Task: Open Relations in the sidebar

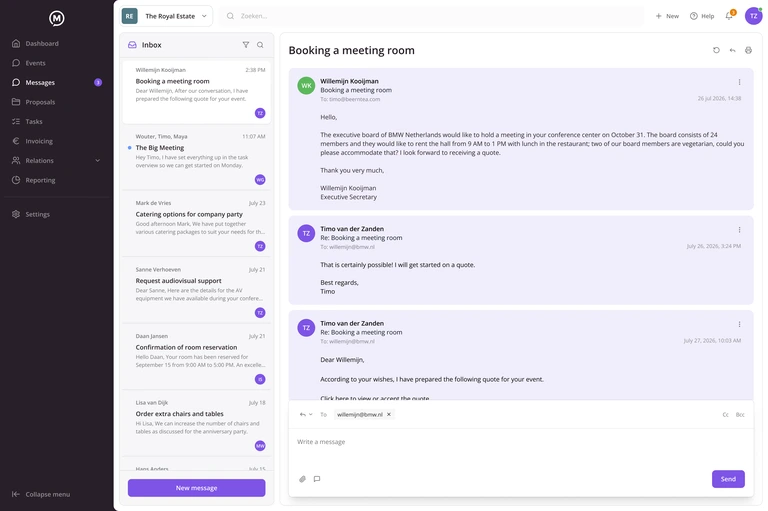Action: tap(39, 161)
